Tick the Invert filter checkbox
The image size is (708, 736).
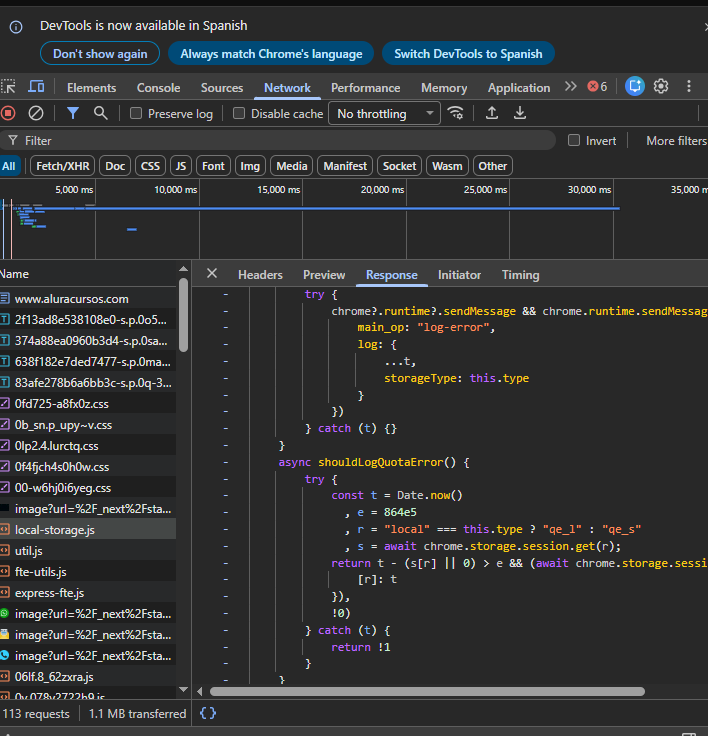pyautogui.click(x=574, y=141)
